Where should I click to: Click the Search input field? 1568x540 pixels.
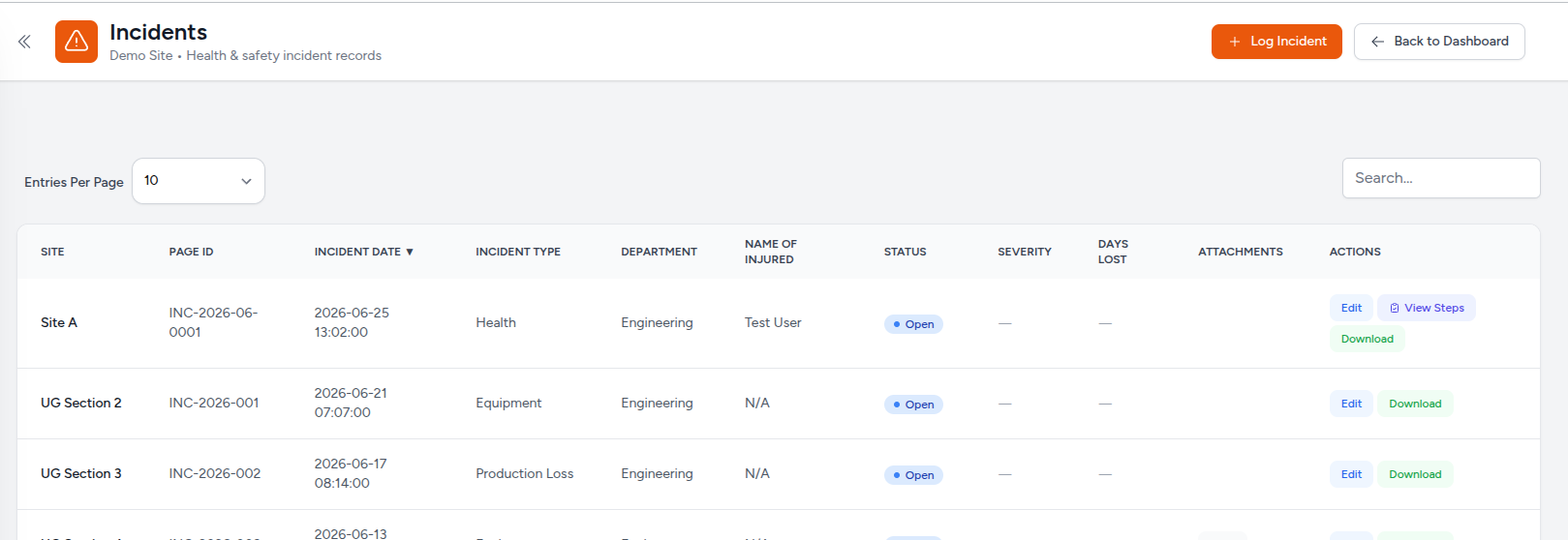(x=1441, y=178)
